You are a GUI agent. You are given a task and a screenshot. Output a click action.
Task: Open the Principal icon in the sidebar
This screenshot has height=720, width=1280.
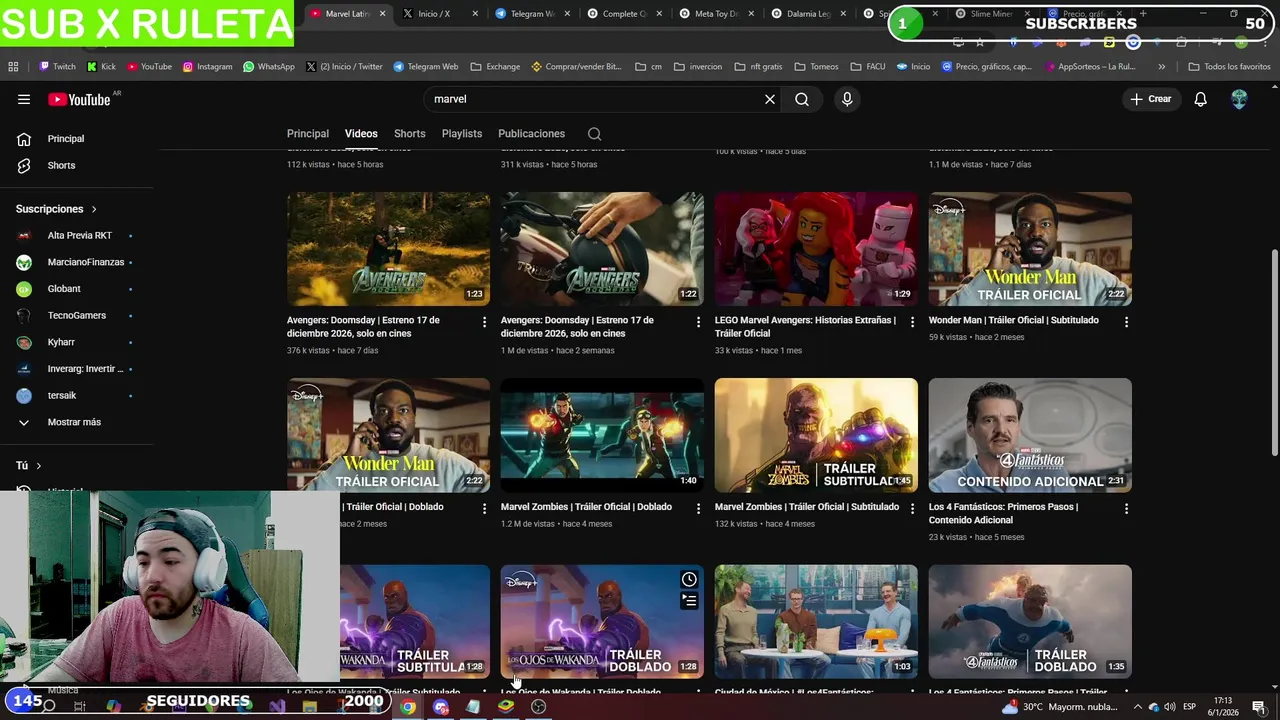[x=24, y=139]
